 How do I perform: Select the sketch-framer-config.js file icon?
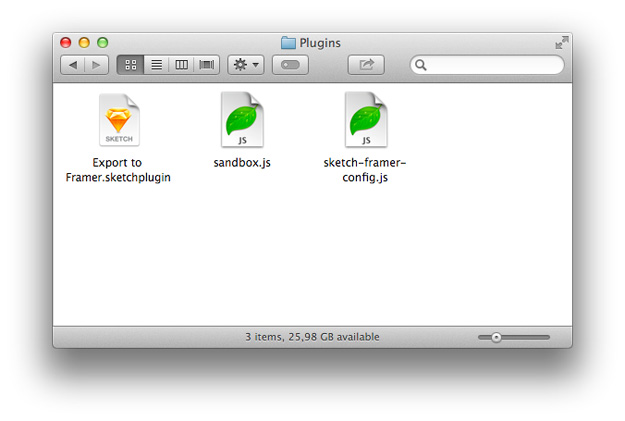366,120
